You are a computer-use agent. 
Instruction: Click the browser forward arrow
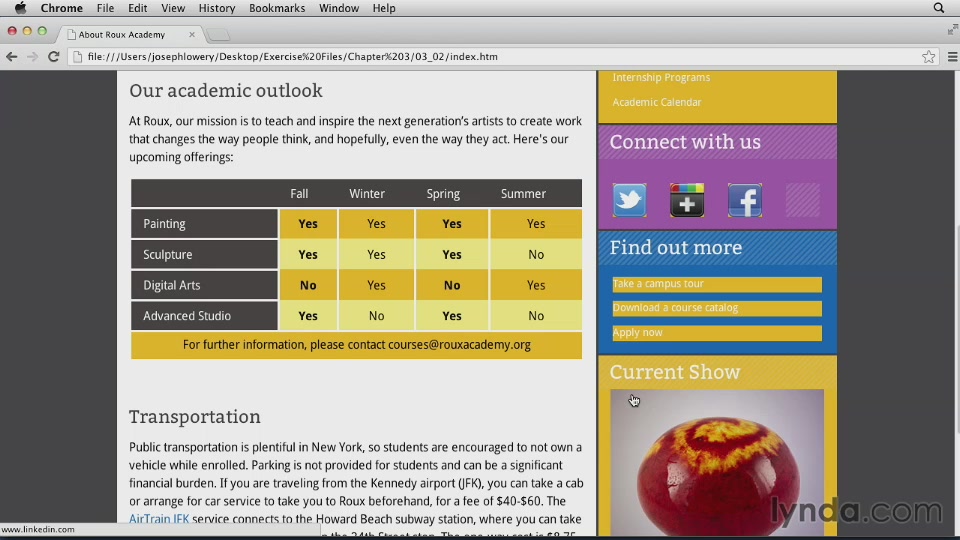point(32,56)
